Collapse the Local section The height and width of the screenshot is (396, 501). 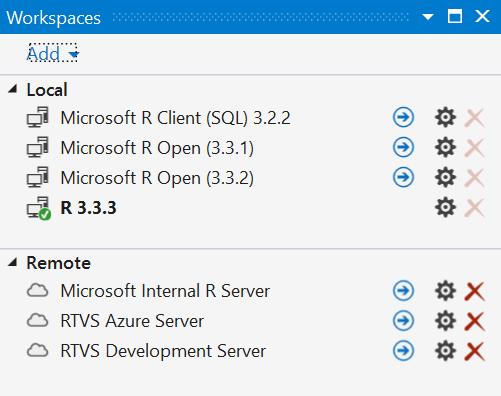point(13,89)
